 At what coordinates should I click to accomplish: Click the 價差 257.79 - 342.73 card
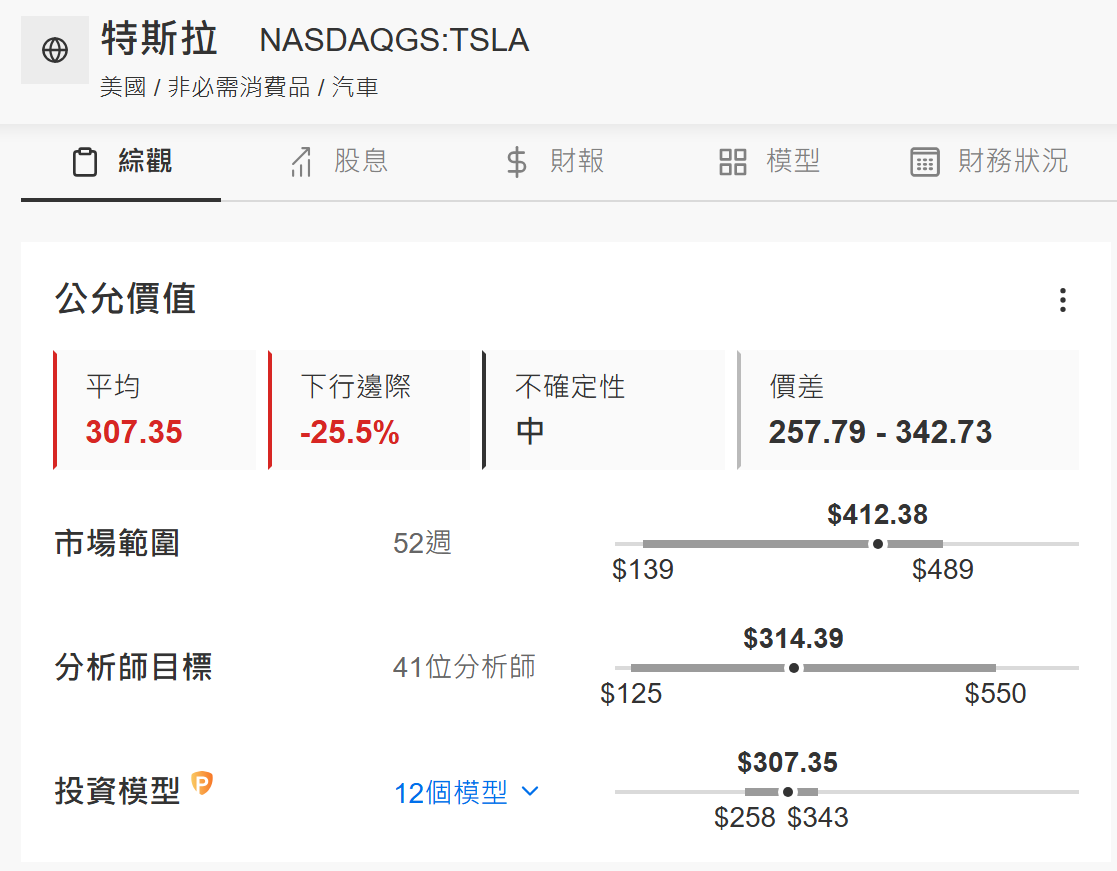tap(908, 410)
